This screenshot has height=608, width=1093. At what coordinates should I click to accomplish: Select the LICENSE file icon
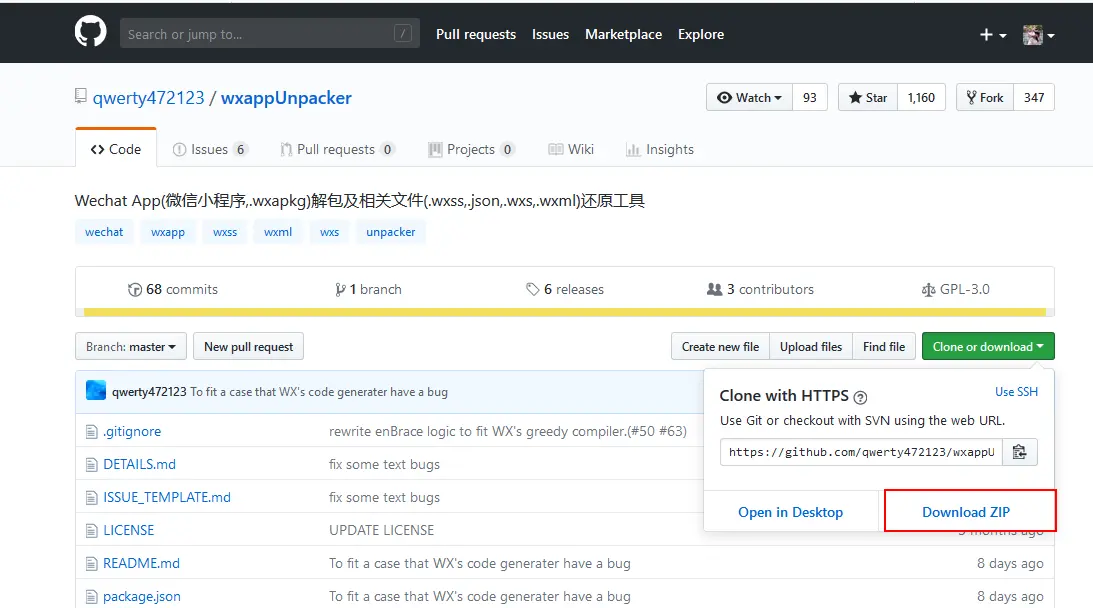[x=91, y=531]
